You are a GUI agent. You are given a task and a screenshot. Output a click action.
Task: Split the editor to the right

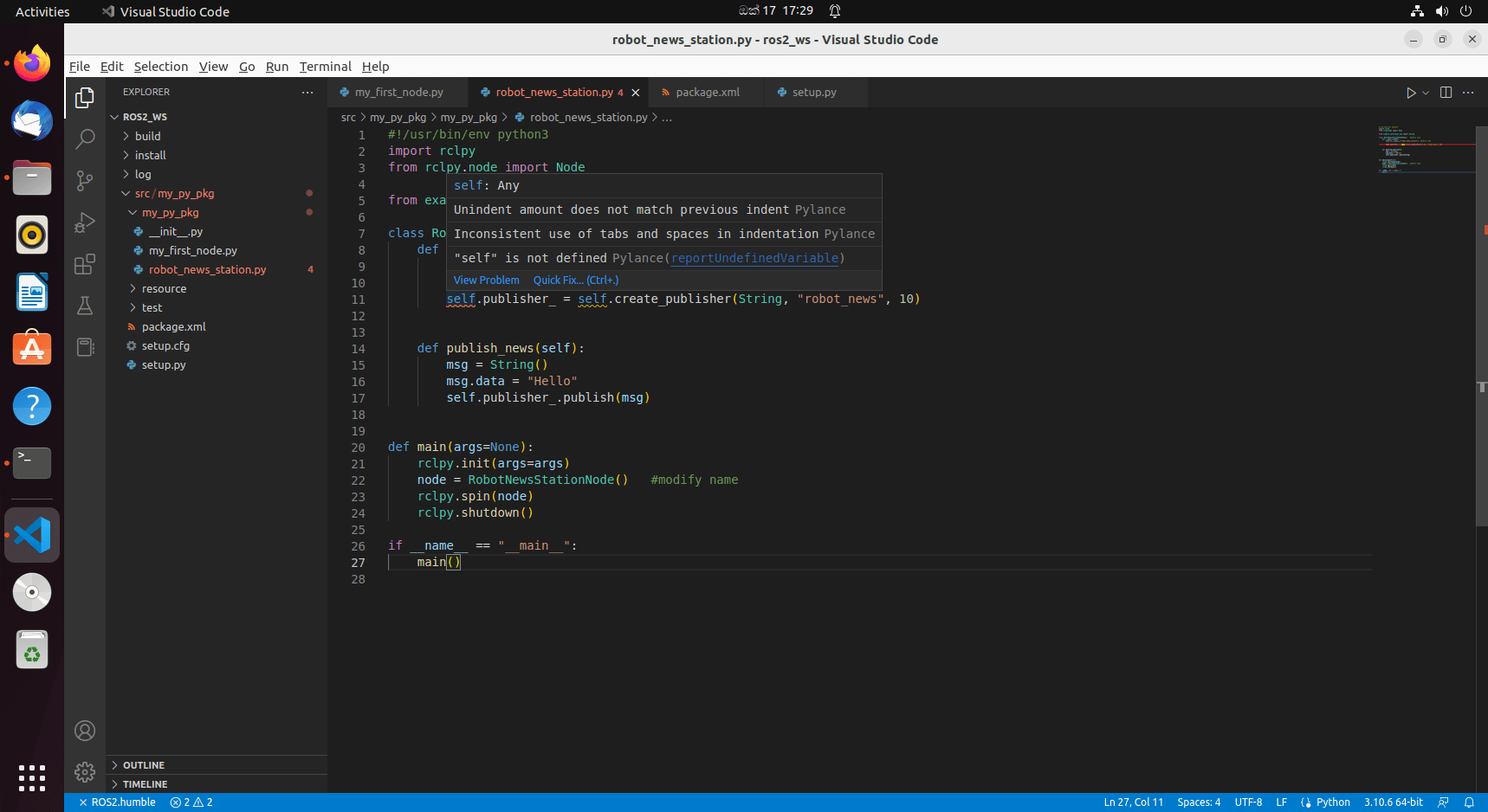click(1446, 93)
